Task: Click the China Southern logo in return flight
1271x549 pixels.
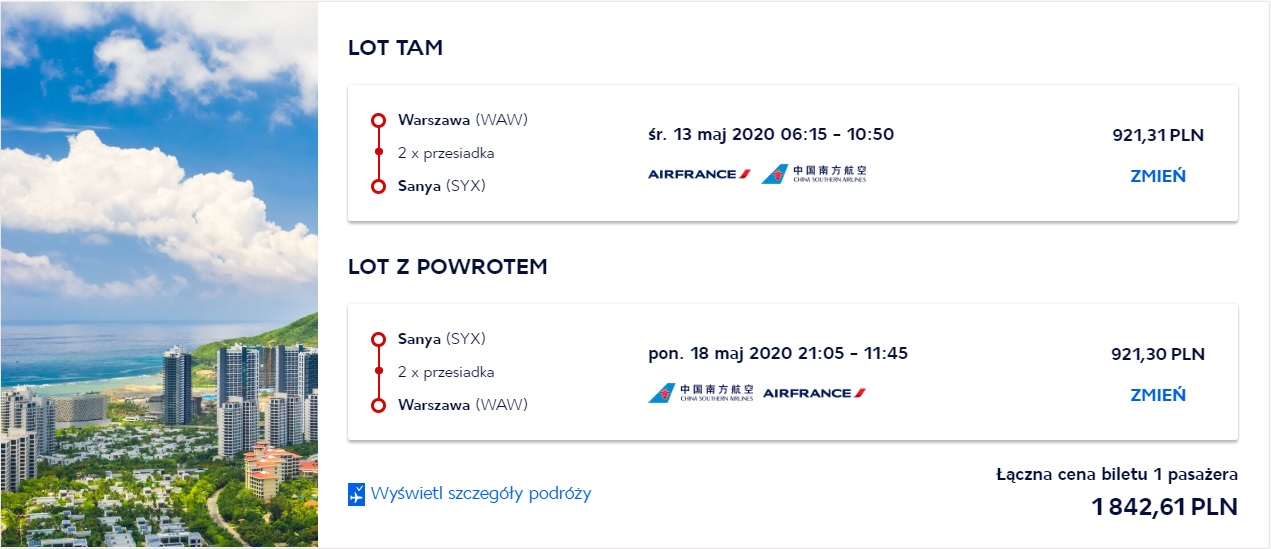Action: point(701,393)
